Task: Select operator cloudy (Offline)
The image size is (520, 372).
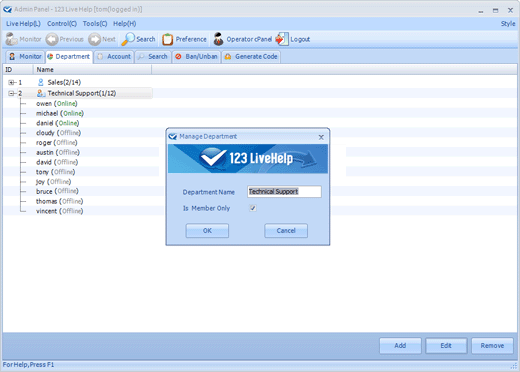Action: point(58,133)
